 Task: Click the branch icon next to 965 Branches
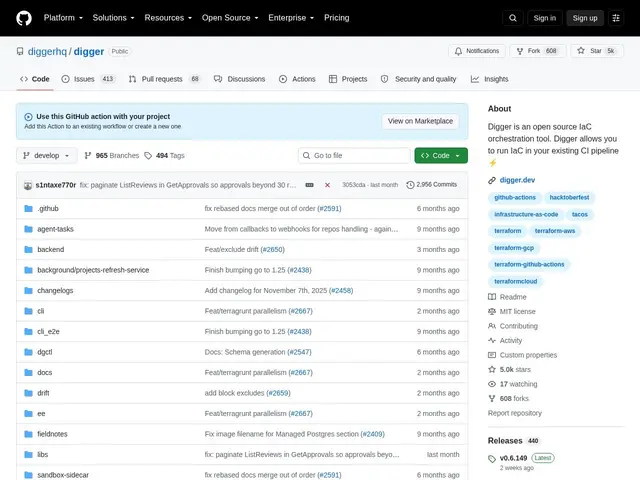click(87, 156)
